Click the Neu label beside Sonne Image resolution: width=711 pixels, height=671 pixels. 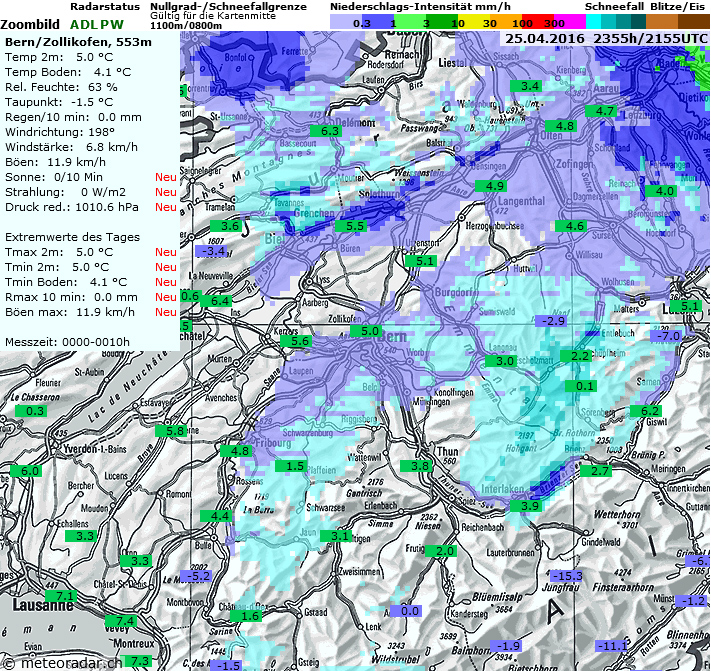click(166, 177)
